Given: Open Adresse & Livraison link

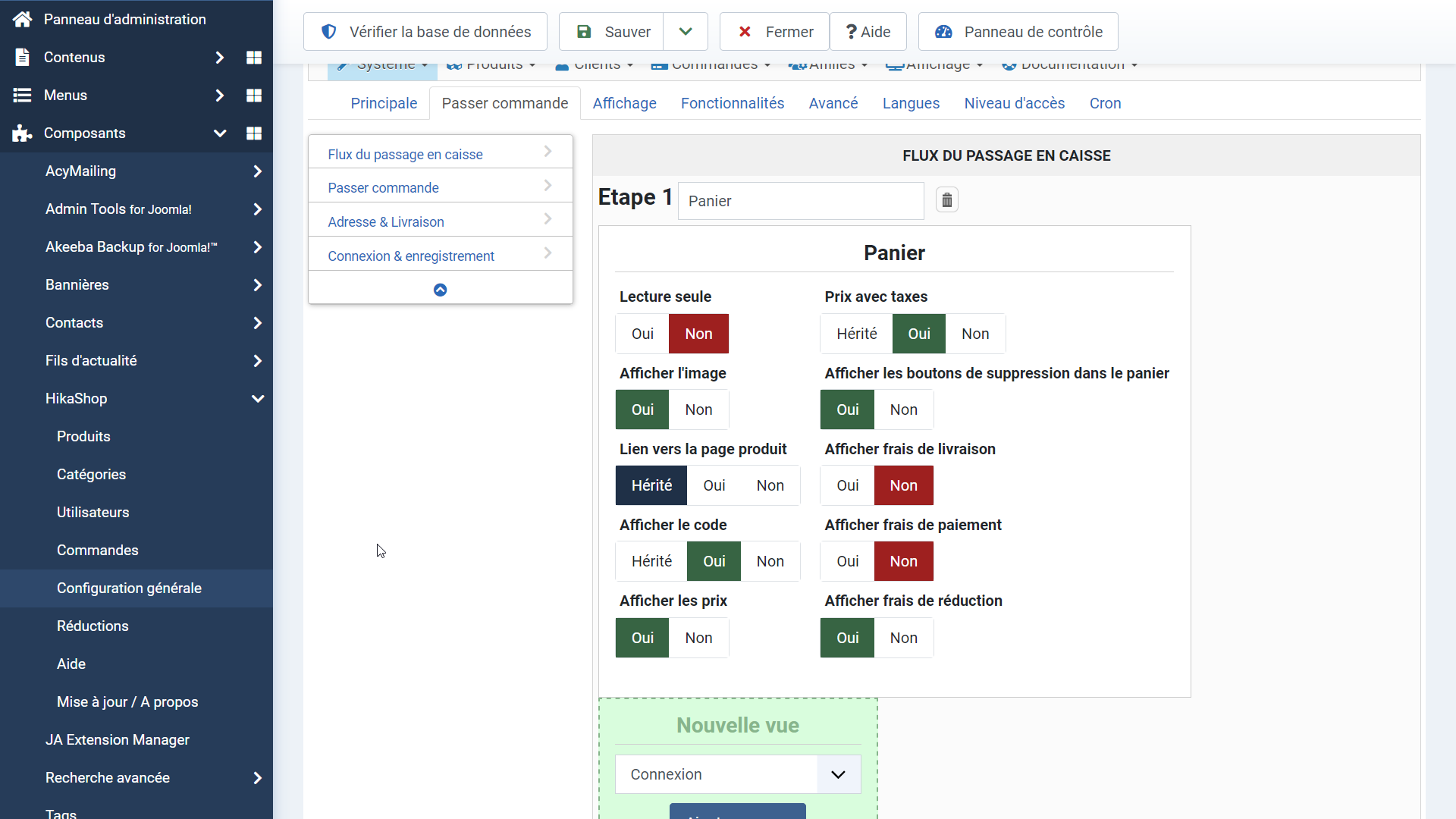Looking at the screenshot, I should click(386, 221).
